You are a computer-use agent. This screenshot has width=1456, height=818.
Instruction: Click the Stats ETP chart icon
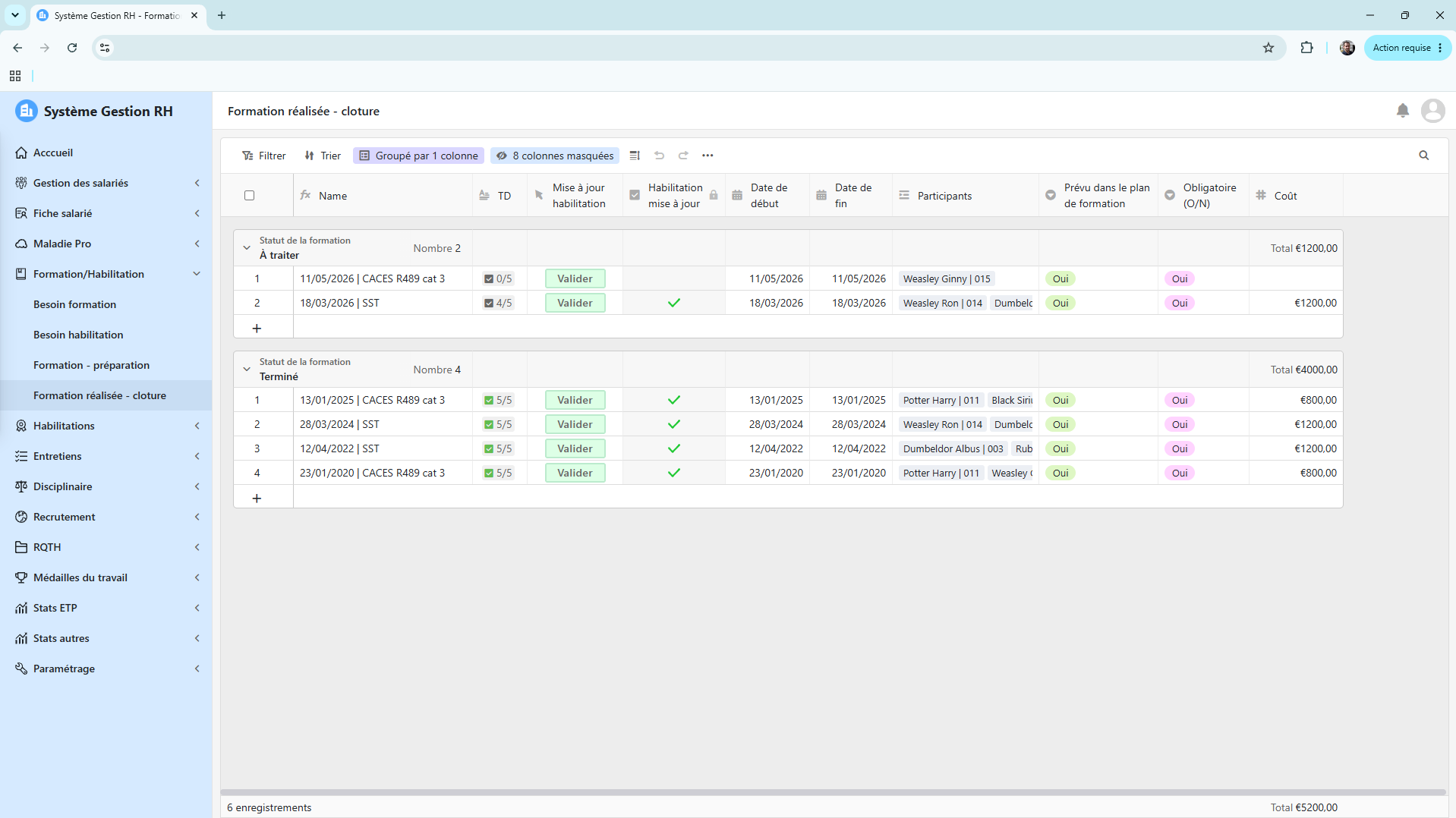click(21, 608)
